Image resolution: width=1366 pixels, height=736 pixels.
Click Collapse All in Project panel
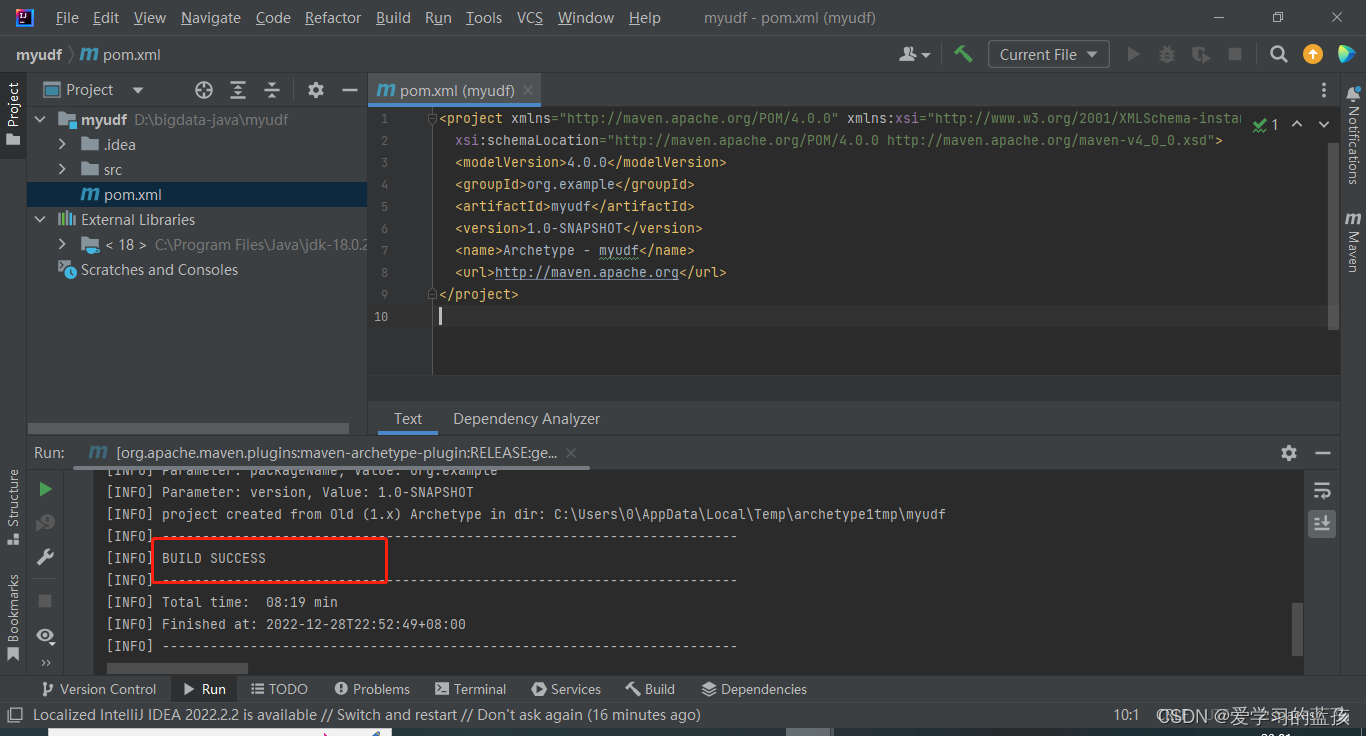point(272,90)
